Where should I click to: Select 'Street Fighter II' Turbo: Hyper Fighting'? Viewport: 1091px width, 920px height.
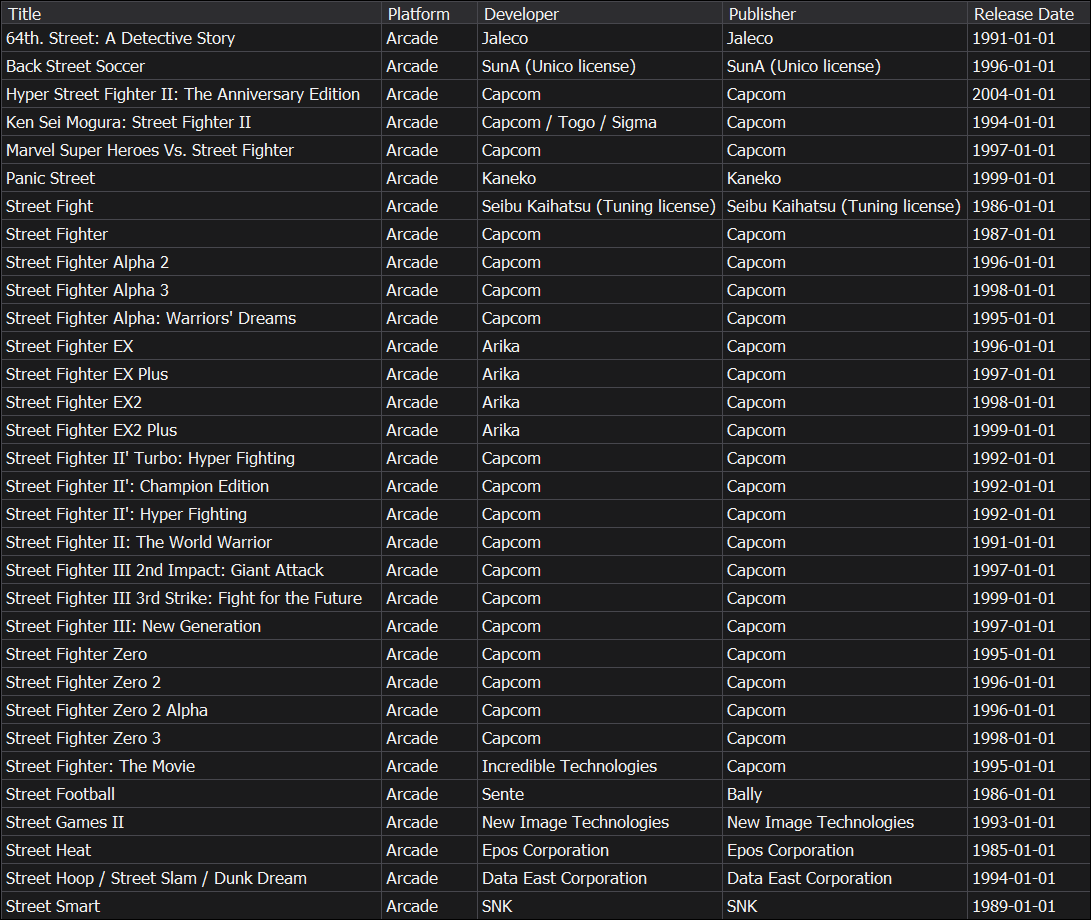150,459
